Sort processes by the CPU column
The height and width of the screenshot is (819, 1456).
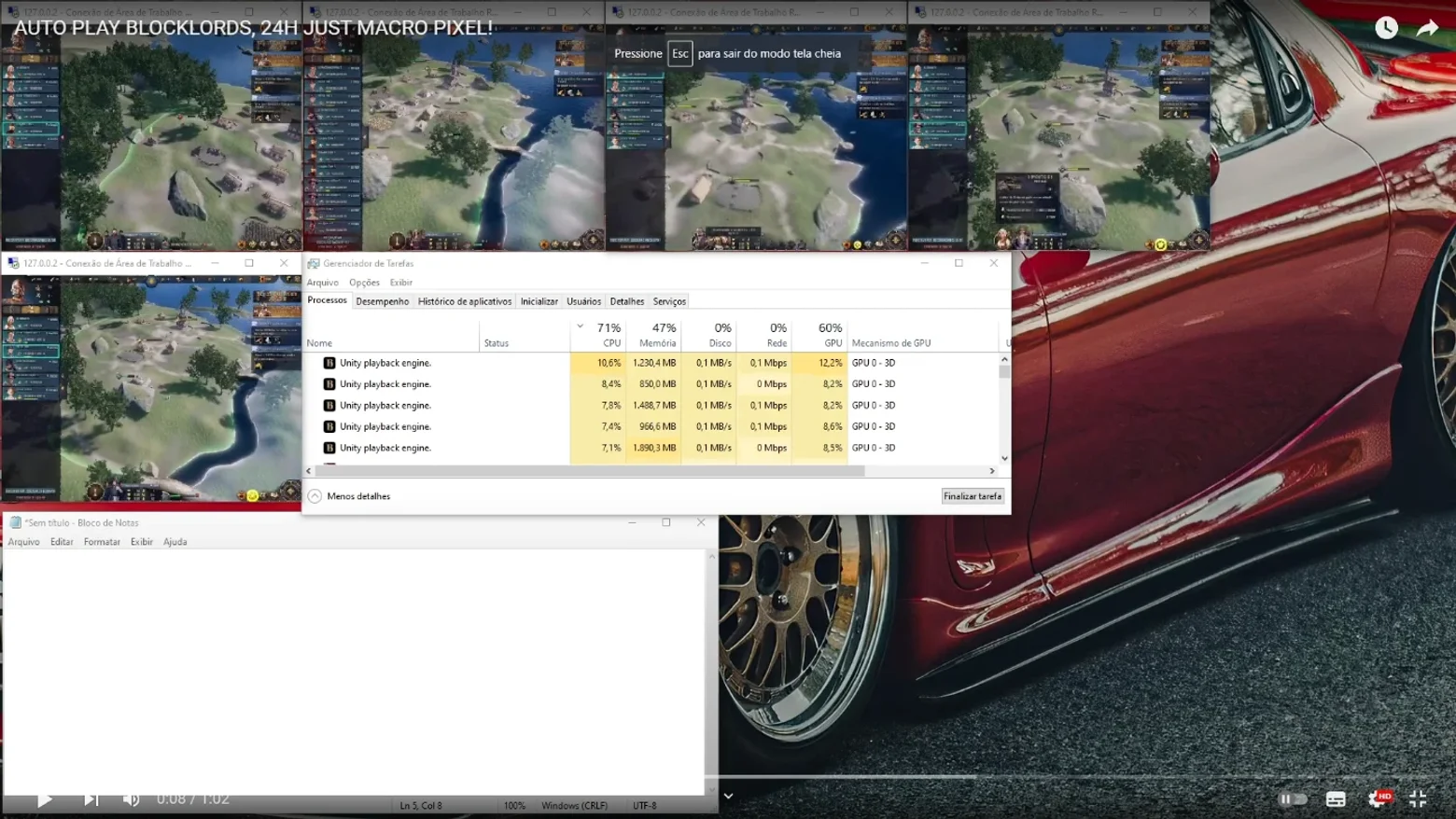(597, 336)
